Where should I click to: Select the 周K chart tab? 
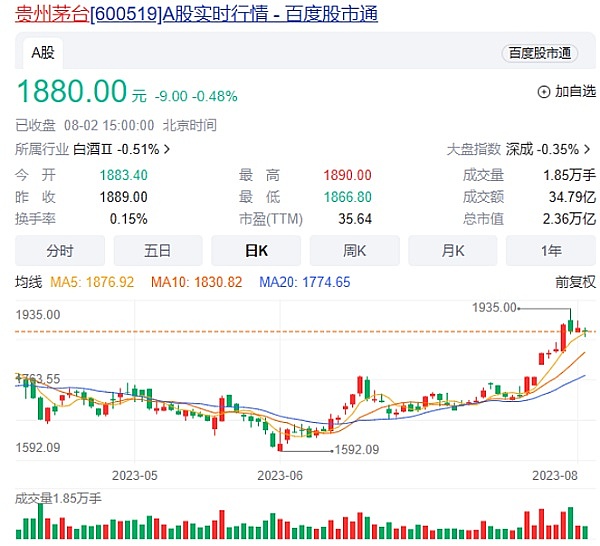coord(355,251)
